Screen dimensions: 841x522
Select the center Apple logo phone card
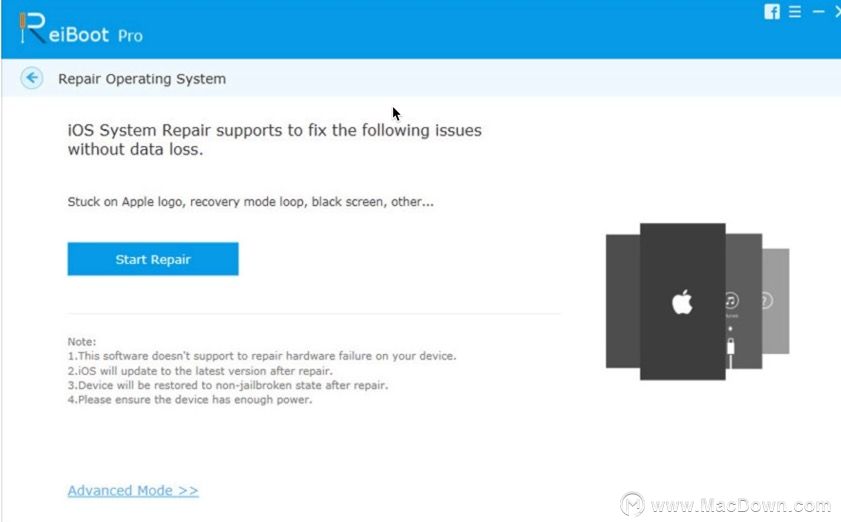tap(683, 302)
